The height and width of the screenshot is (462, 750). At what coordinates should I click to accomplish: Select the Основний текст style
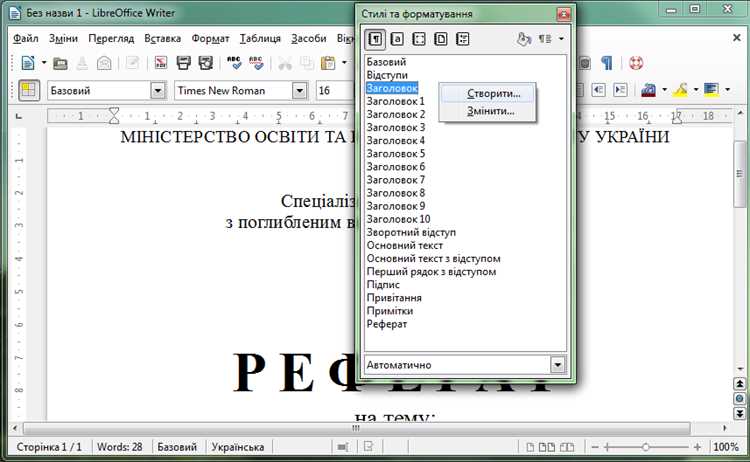point(405,245)
